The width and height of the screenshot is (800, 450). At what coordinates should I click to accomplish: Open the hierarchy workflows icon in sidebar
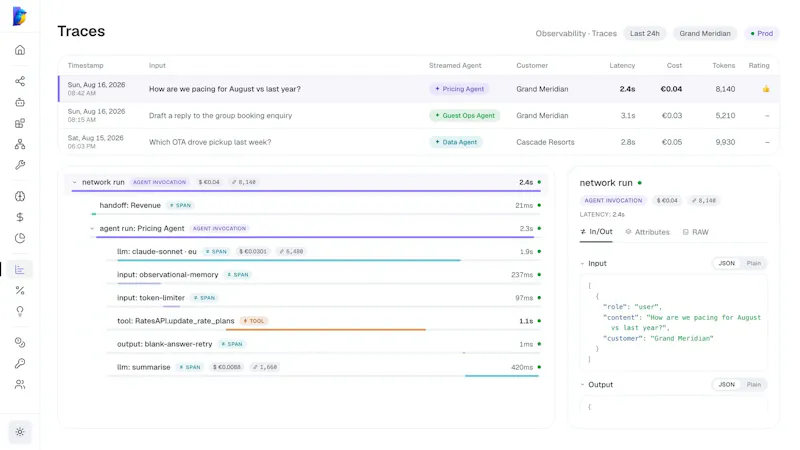tap(20, 144)
